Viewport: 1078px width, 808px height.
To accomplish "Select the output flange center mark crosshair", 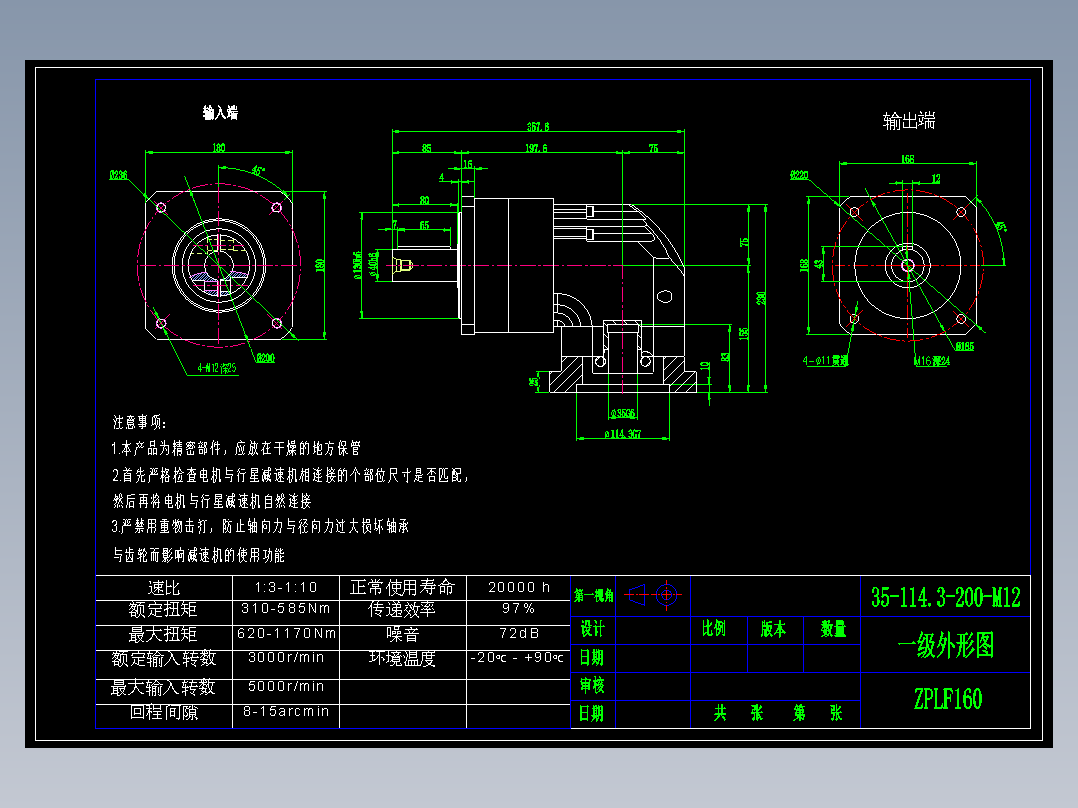I will pyautogui.click(x=908, y=263).
